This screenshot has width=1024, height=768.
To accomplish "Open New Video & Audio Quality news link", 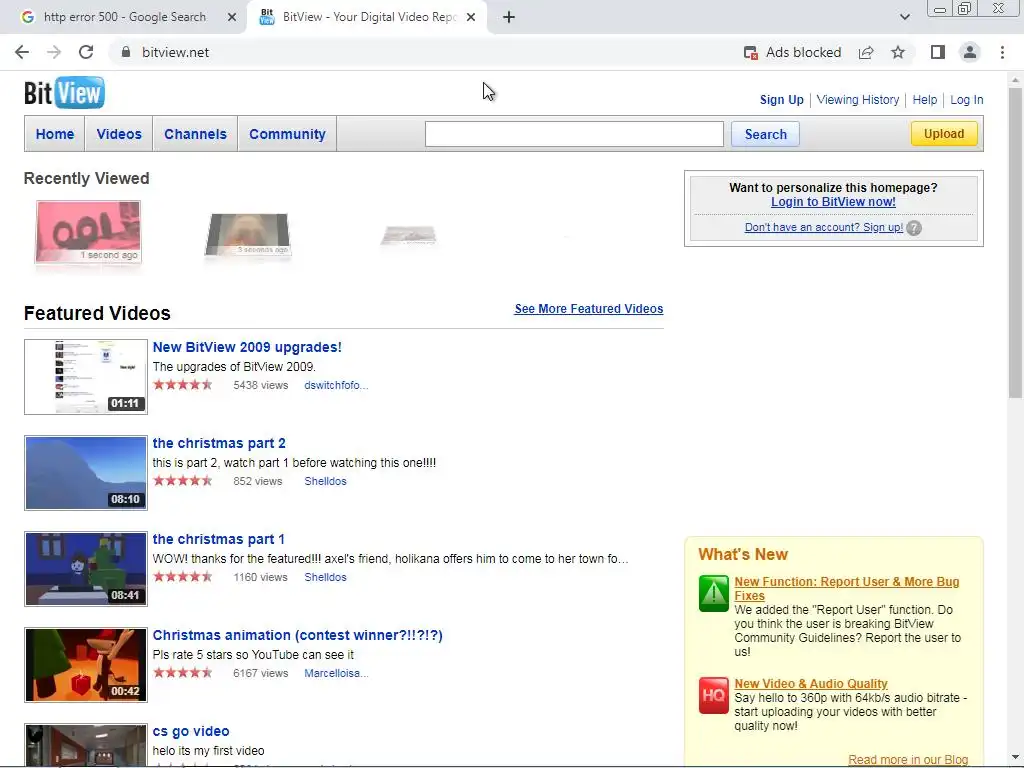I will point(810,684).
